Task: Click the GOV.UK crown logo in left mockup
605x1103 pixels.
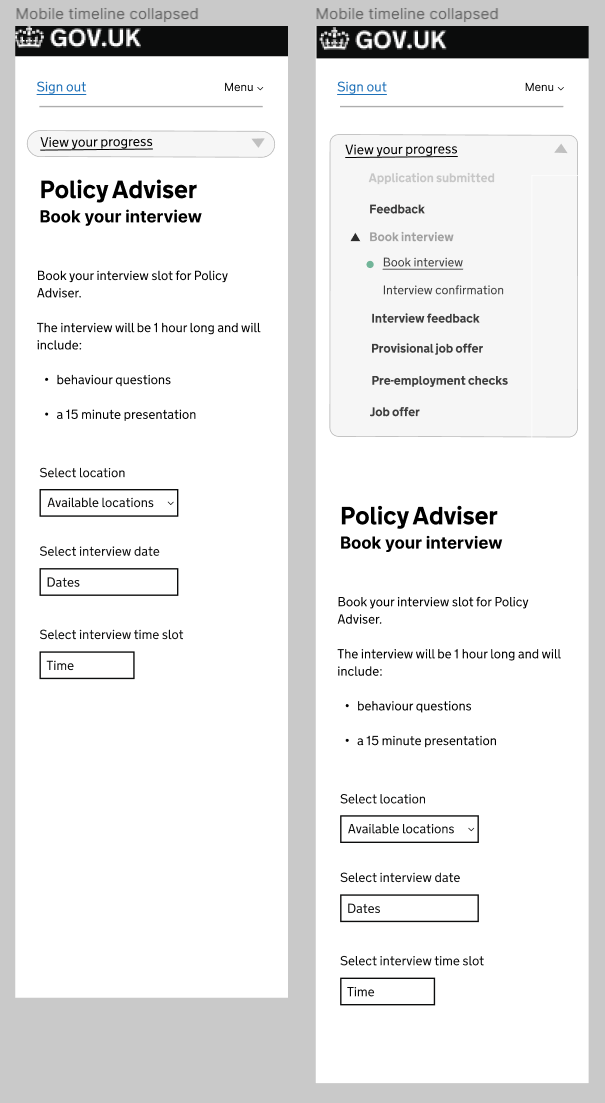Action: [30, 39]
